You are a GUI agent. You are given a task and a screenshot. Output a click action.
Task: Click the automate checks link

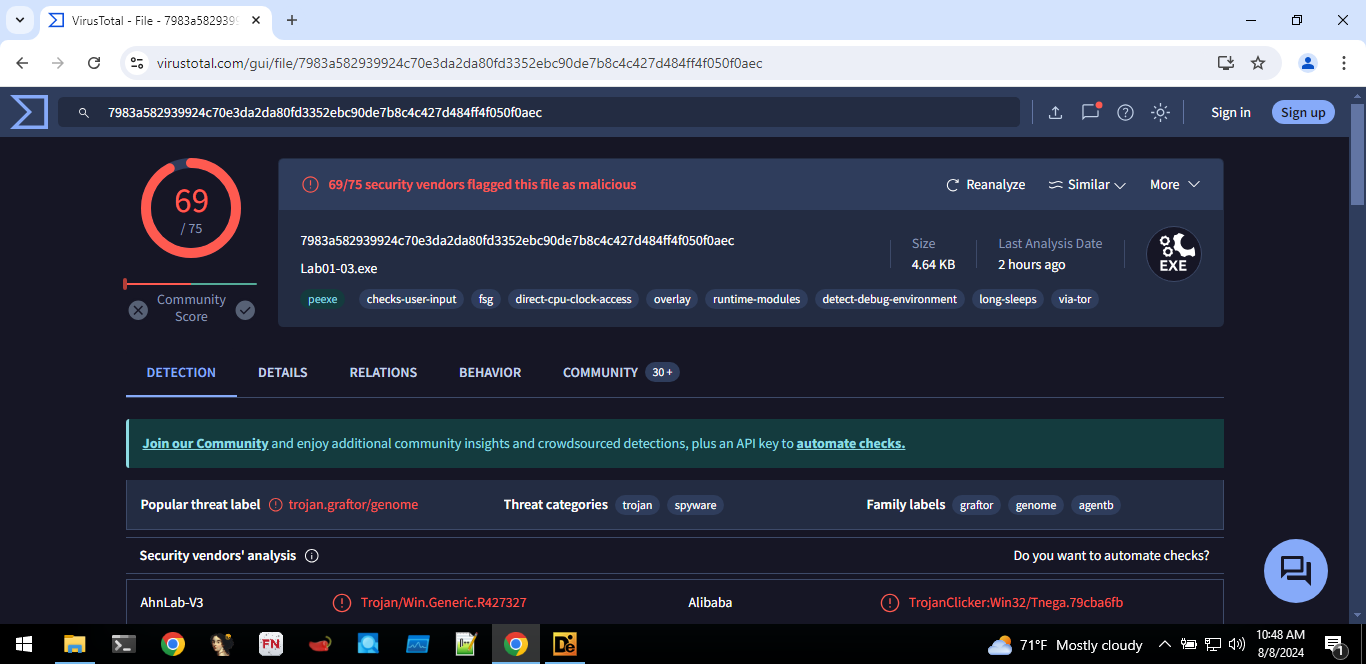pos(851,443)
